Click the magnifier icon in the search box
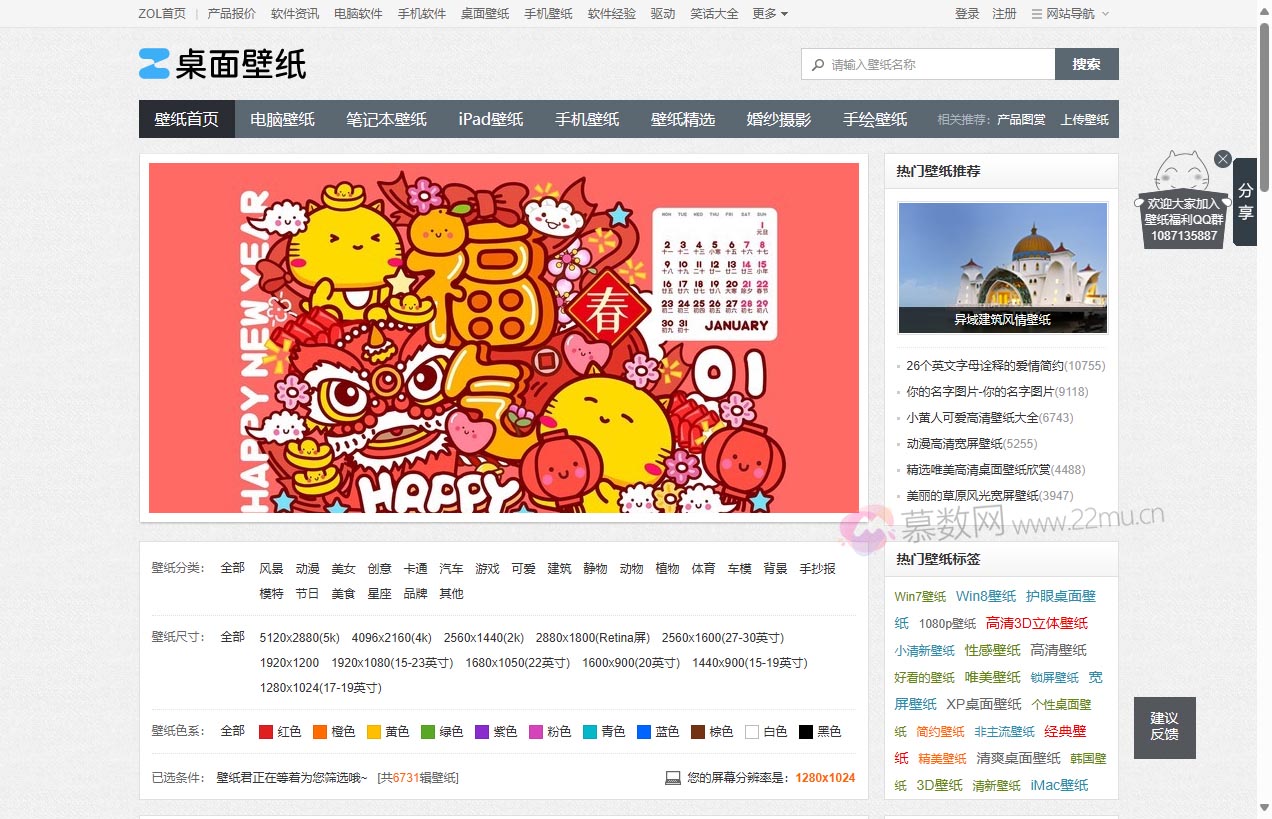This screenshot has width=1272, height=819. pos(818,64)
